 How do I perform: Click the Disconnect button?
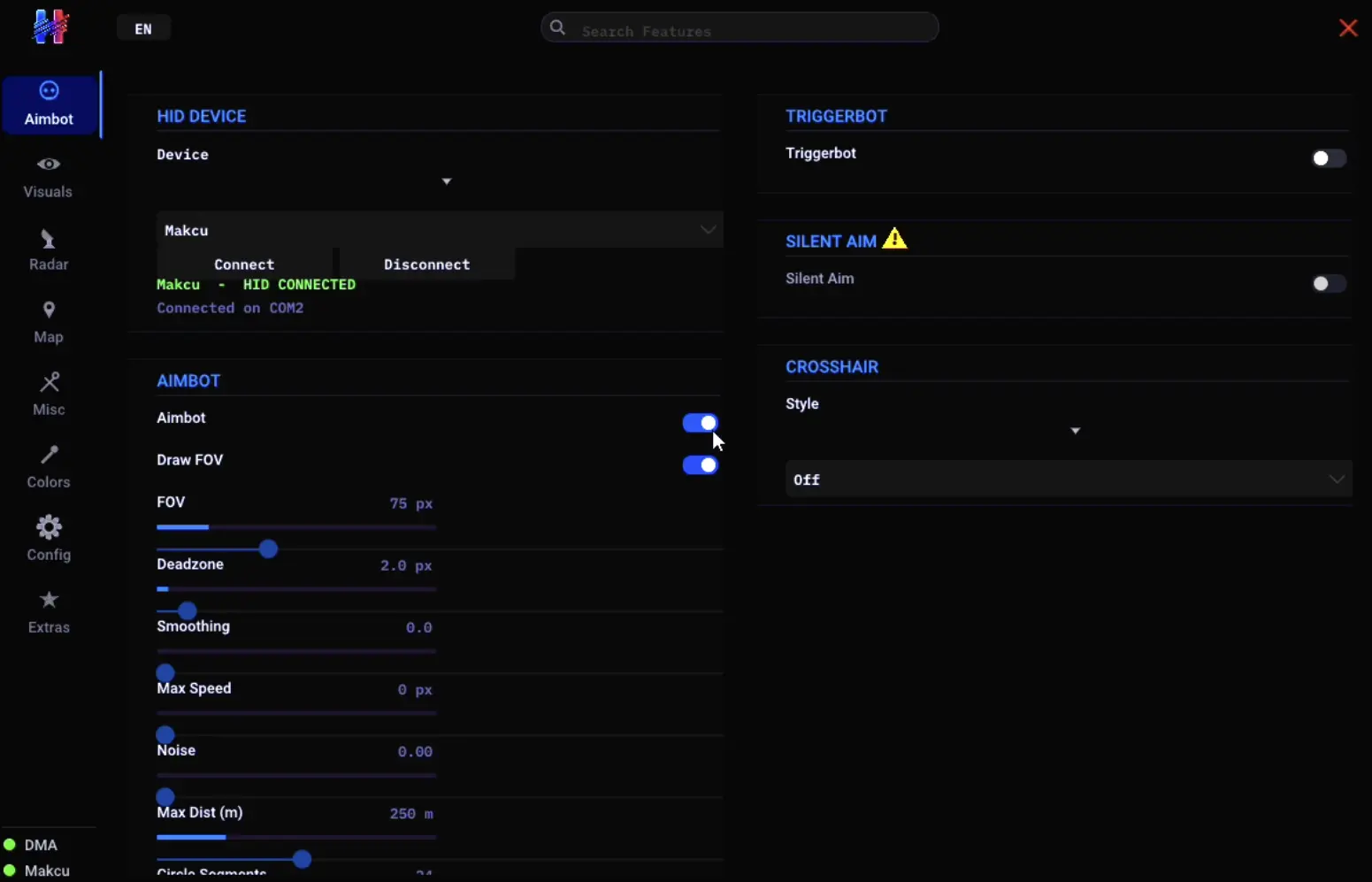click(427, 265)
